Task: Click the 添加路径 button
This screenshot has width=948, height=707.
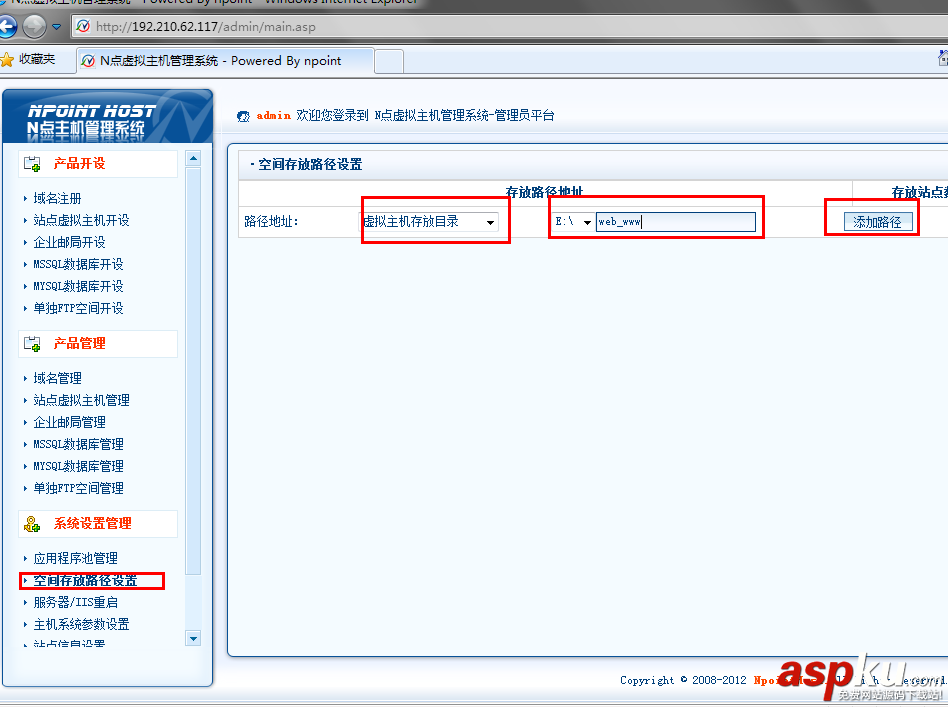Action: point(877,222)
